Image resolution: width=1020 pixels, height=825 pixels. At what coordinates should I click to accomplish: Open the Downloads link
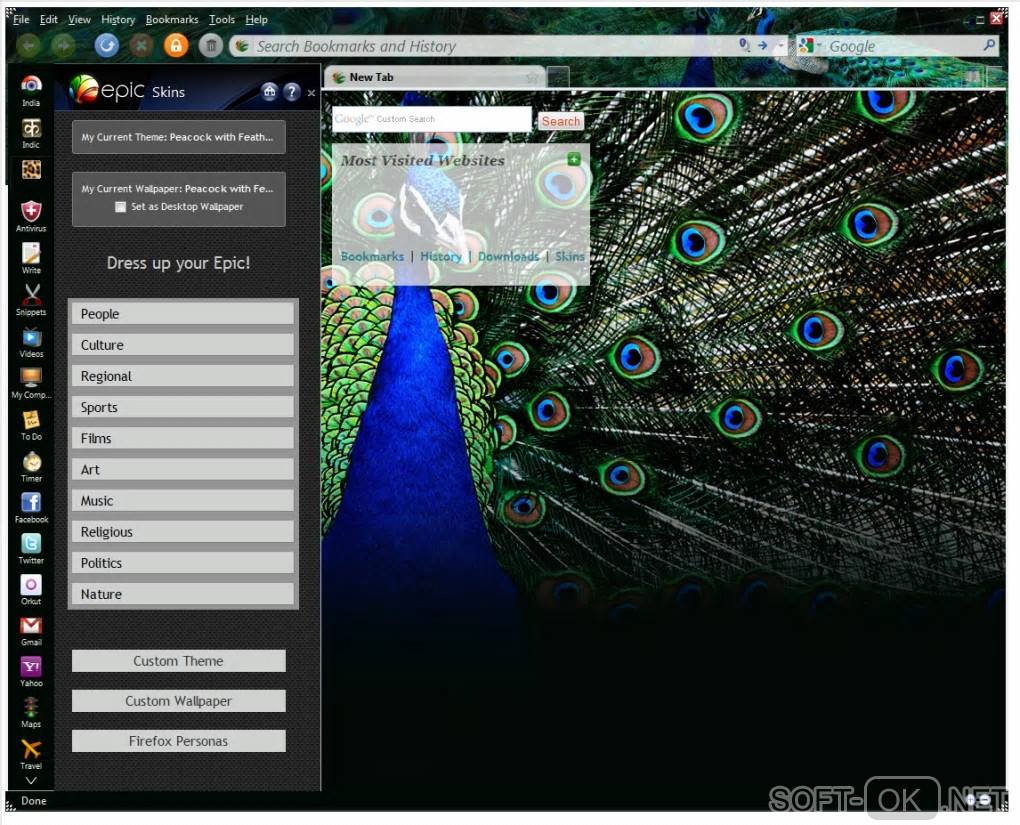(508, 256)
